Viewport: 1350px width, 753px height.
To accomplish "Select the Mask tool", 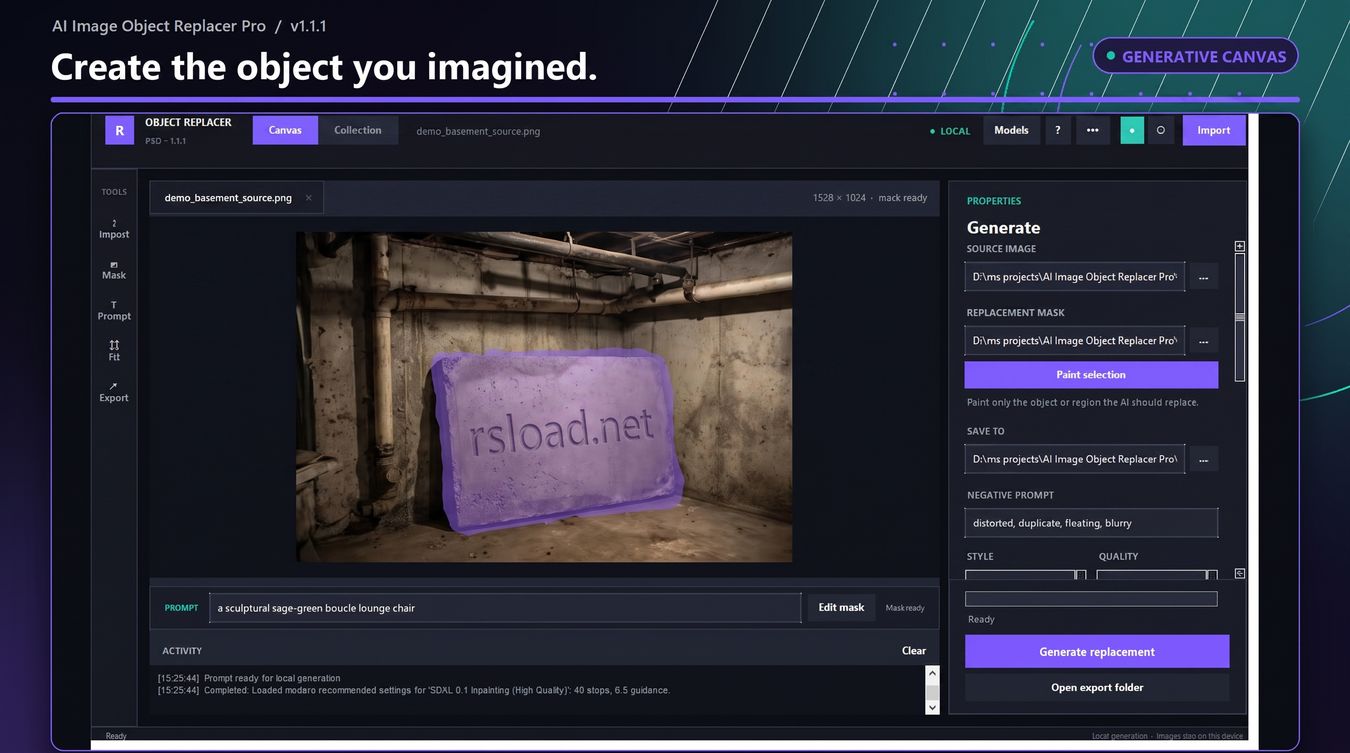I will click(114, 270).
